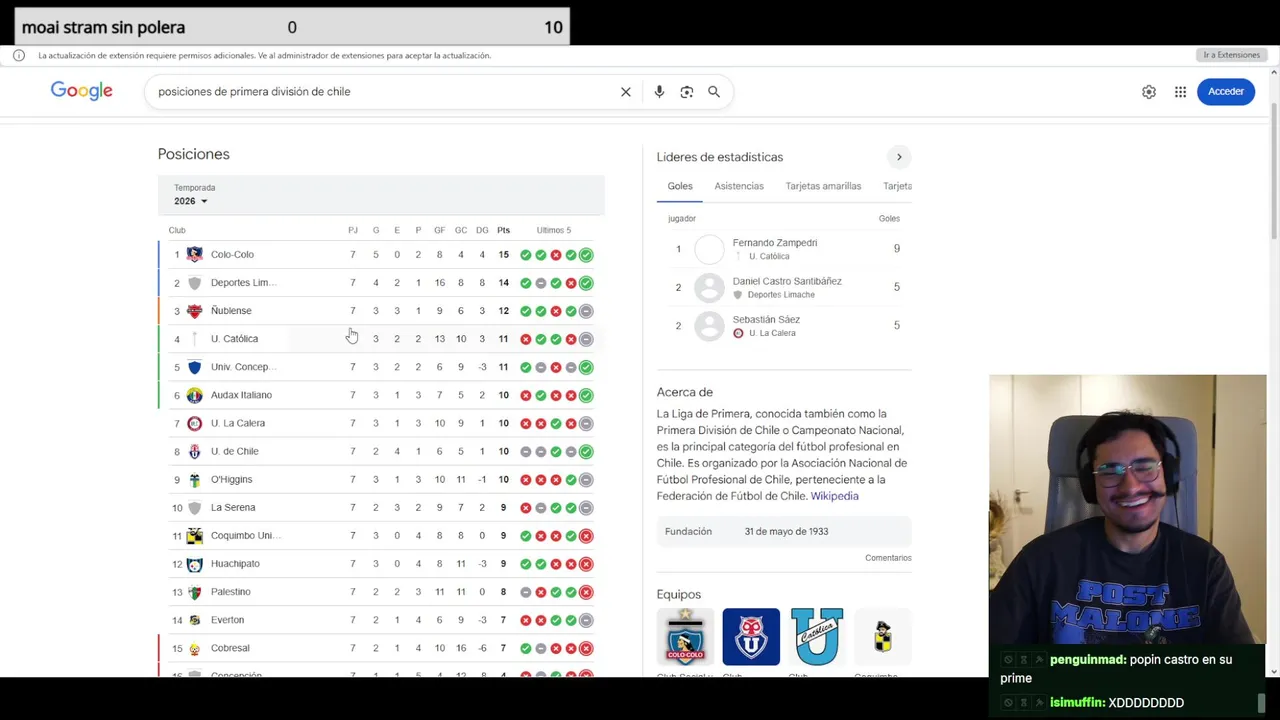Click the Últimos 5 column header
The width and height of the screenshot is (1280, 720).
pyautogui.click(x=554, y=230)
